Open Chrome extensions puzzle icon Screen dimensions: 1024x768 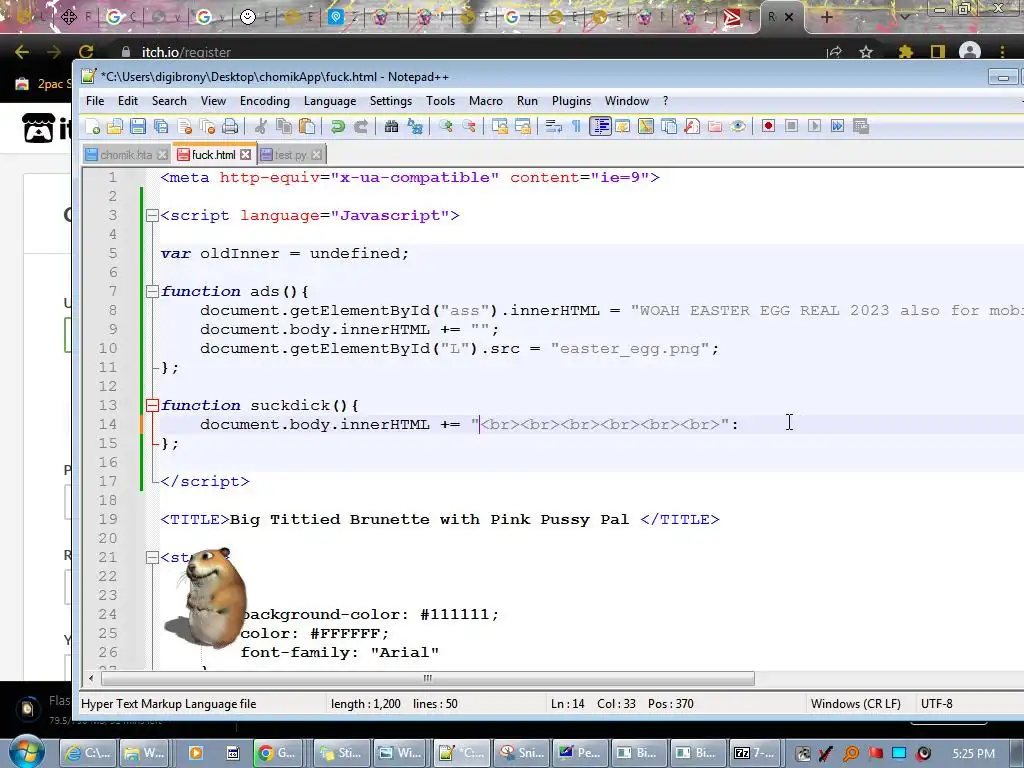coord(905,52)
